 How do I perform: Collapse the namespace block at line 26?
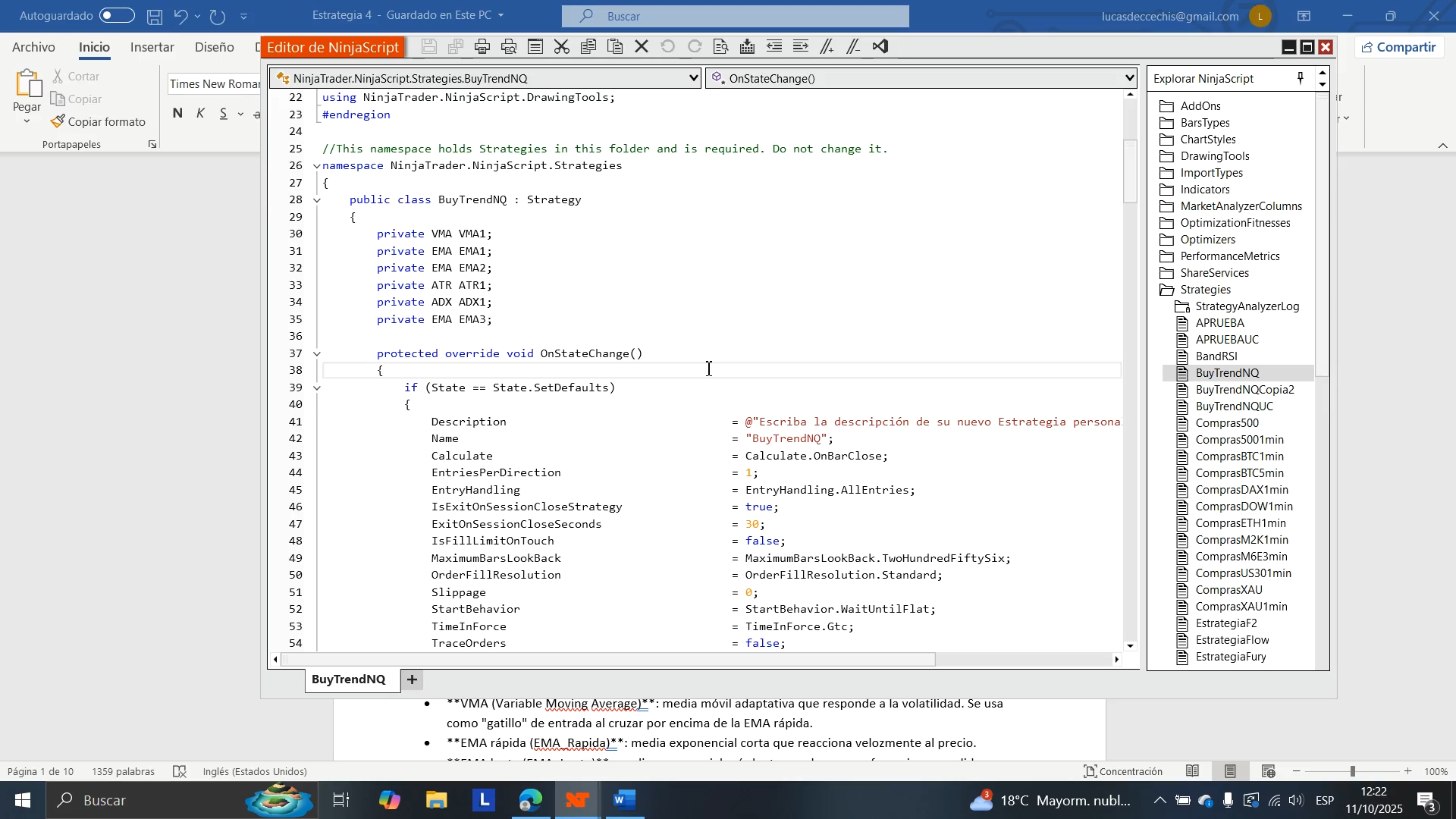pyautogui.click(x=317, y=166)
